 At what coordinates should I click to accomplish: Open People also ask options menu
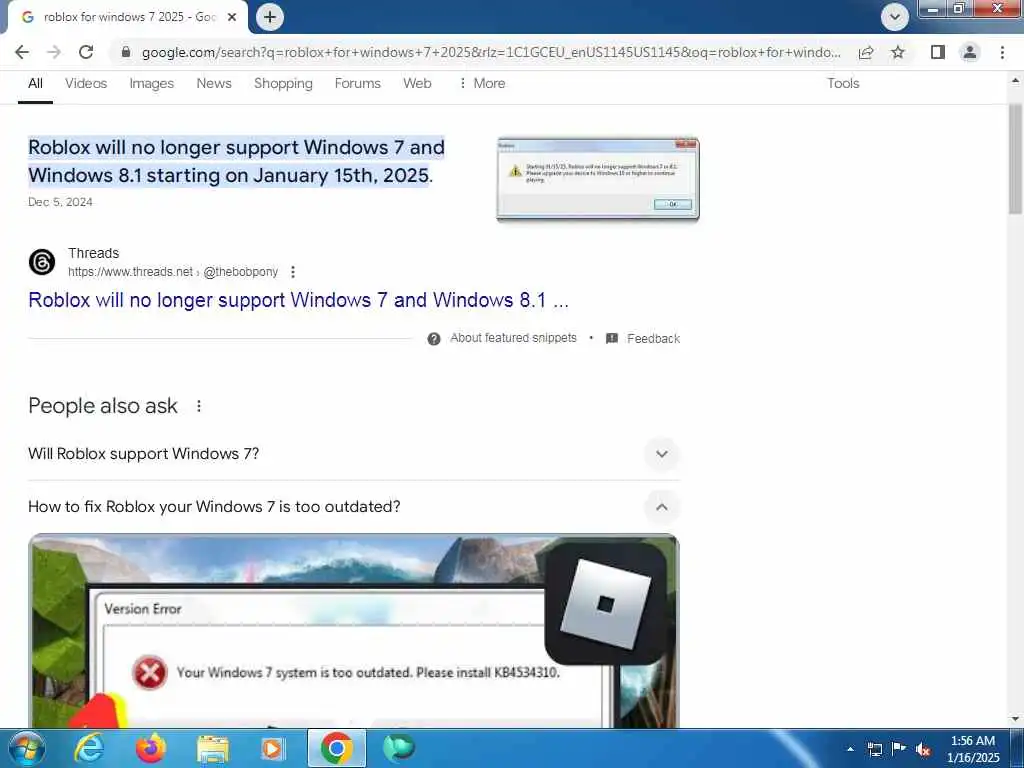(199, 406)
